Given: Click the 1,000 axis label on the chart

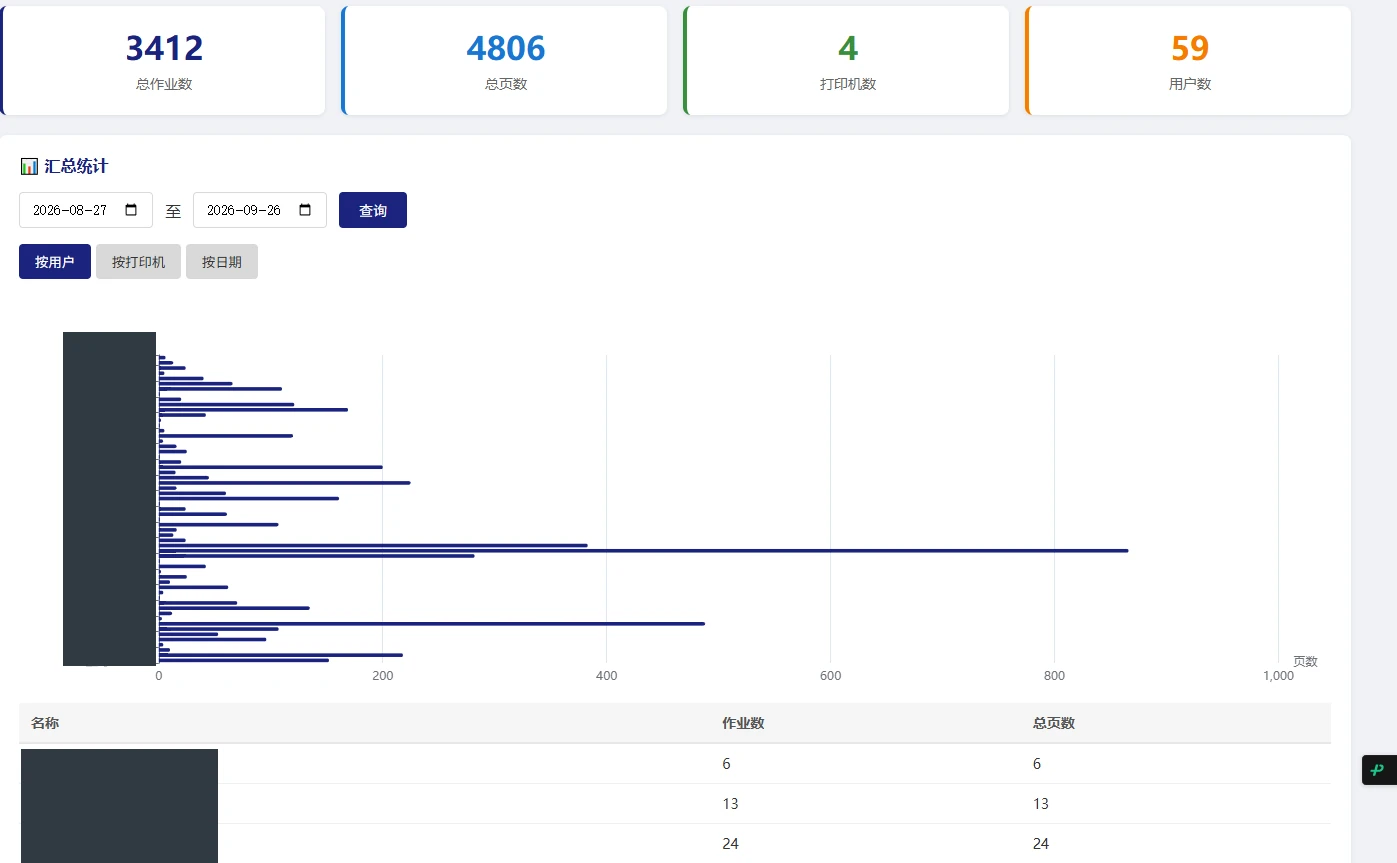Looking at the screenshot, I should (x=1278, y=676).
